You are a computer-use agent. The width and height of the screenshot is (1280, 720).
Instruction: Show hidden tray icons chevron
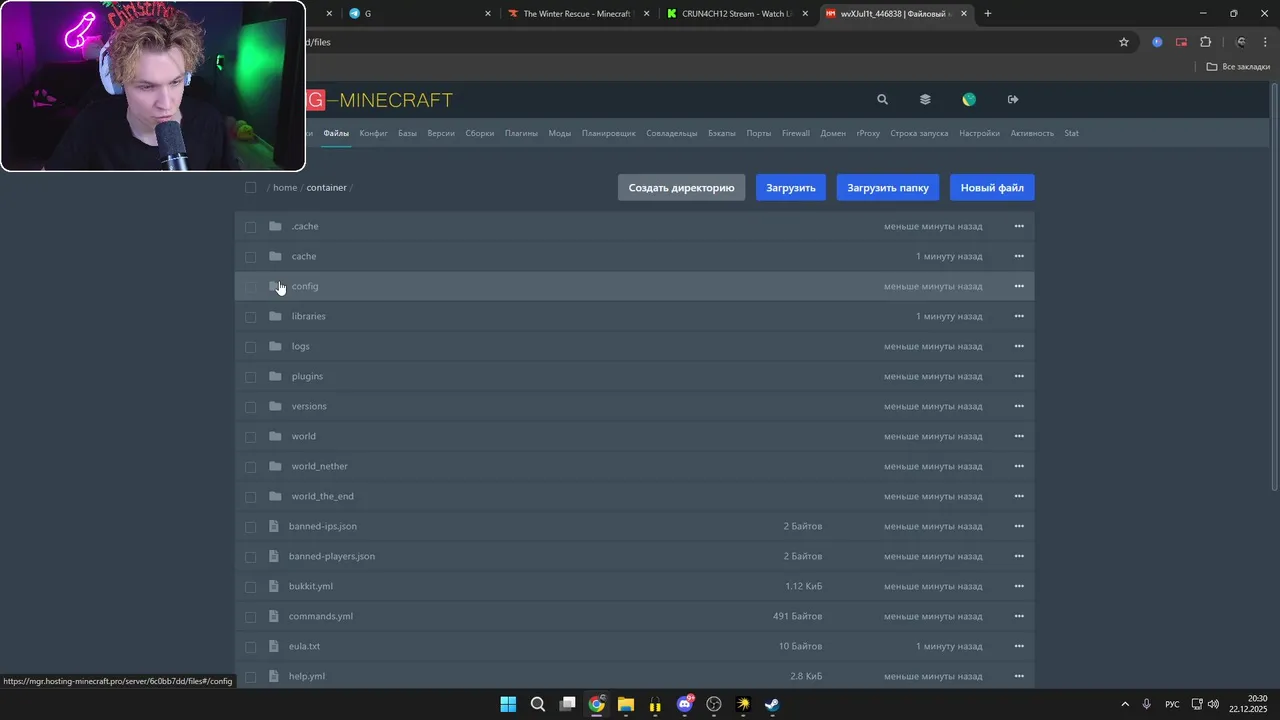1125,704
